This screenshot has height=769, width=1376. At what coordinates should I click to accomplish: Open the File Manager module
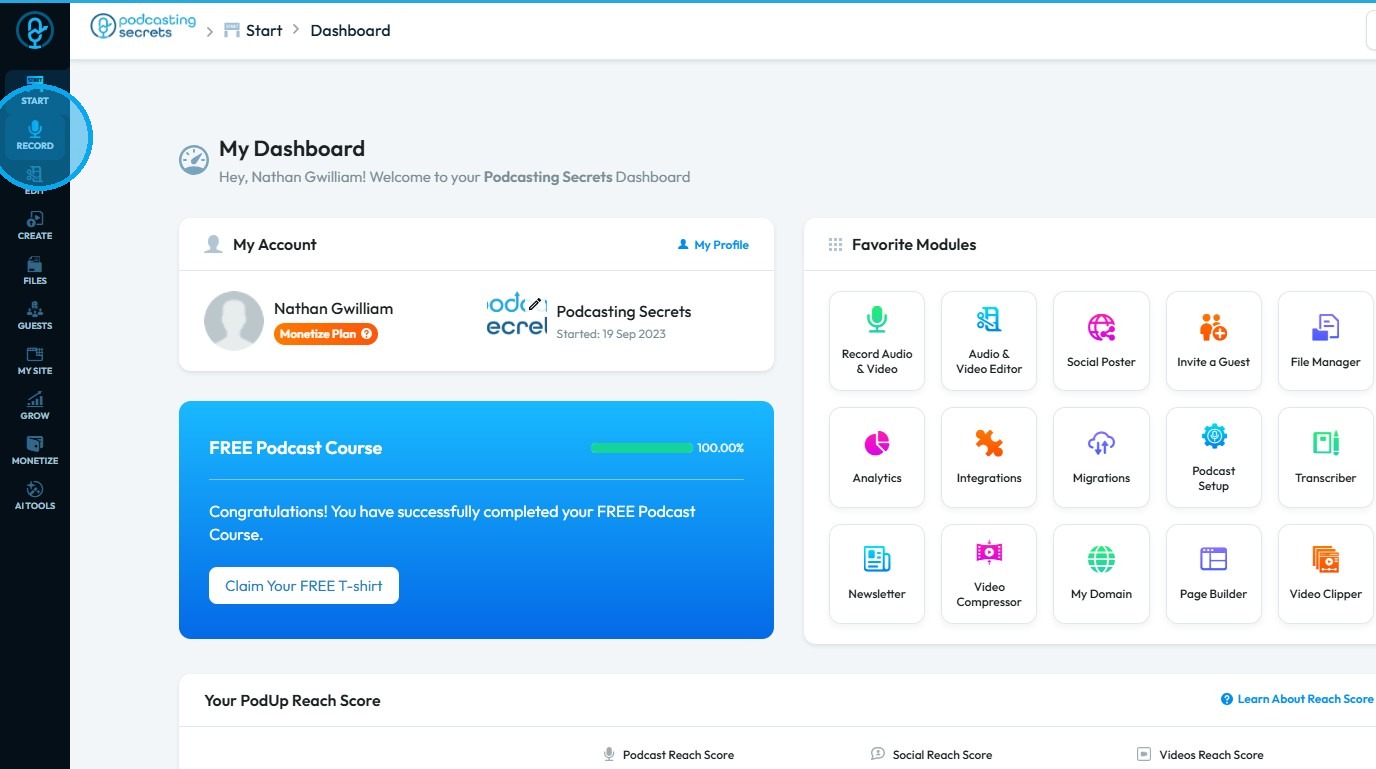1325,340
